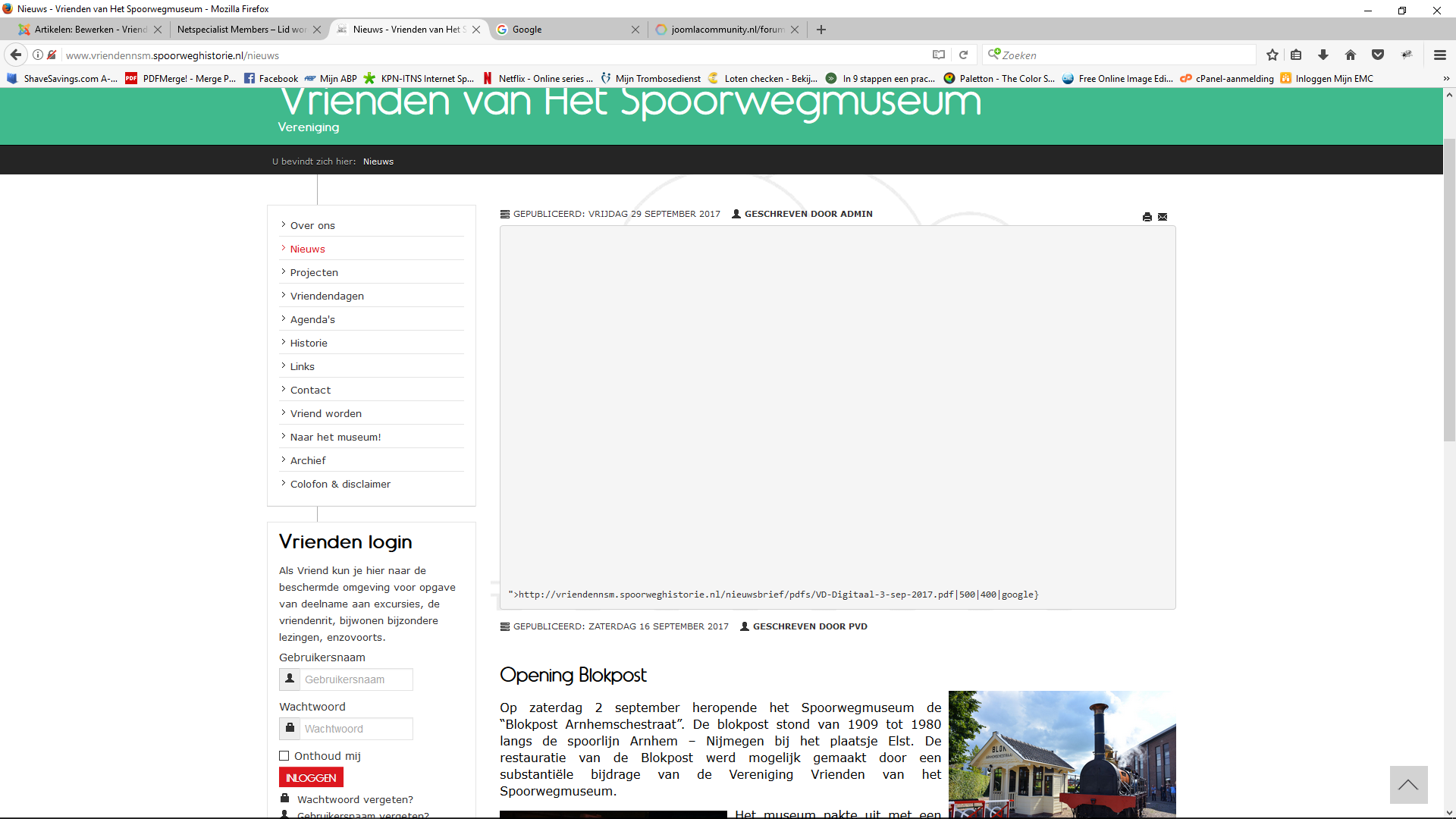This screenshot has width=1456, height=819.
Task: Open the Over ons menu item
Action: pyautogui.click(x=312, y=225)
